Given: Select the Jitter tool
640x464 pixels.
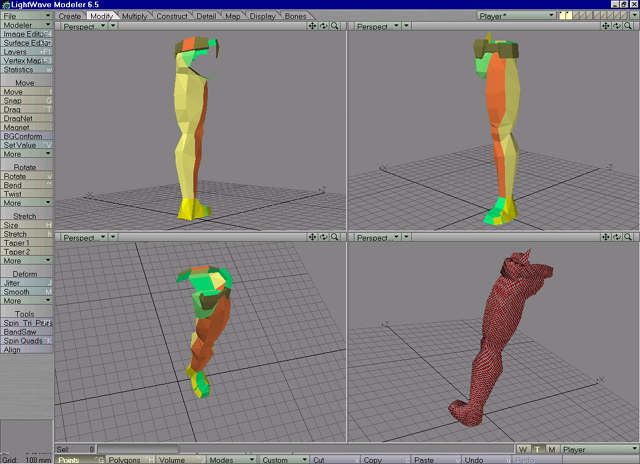Looking at the screenshot, I should 27,282.
